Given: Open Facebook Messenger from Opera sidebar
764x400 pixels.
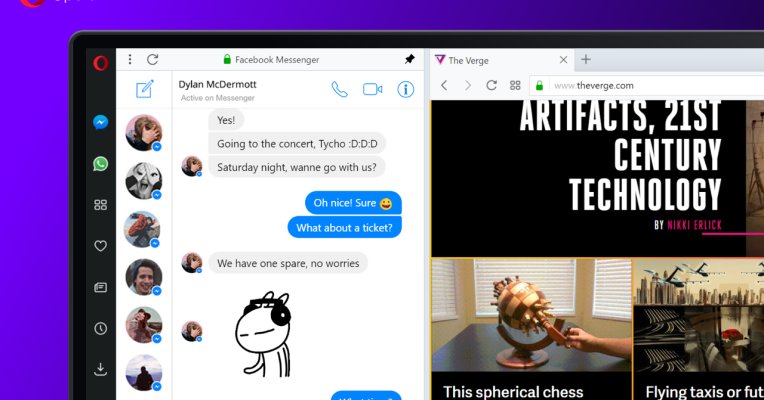Looking at the screenshot, I should (100, 122).
